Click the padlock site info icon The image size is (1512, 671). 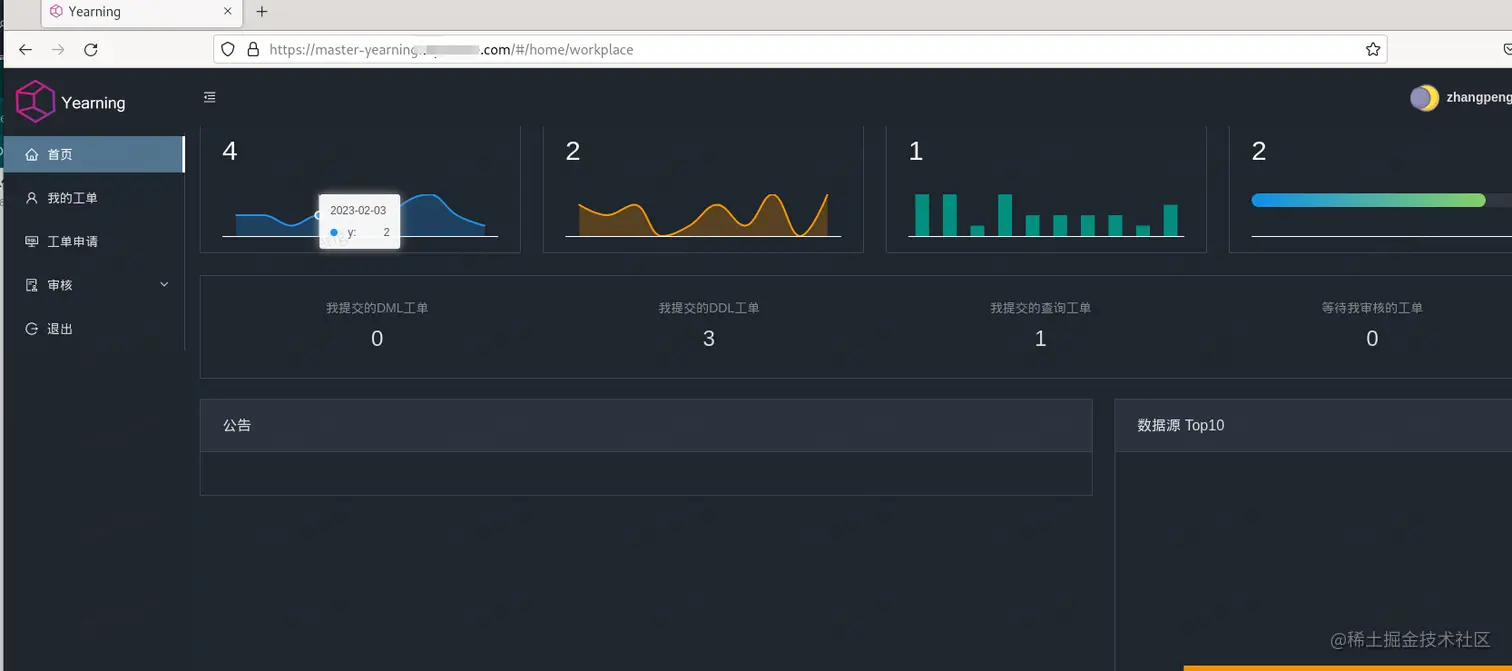pos(253,49)
